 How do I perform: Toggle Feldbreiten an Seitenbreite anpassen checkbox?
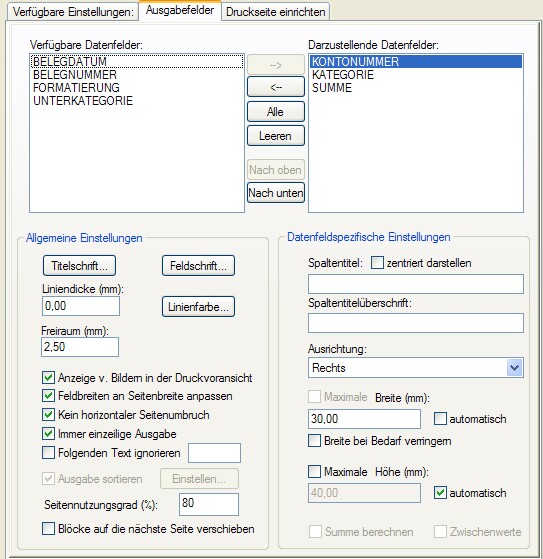click(48, 396)
